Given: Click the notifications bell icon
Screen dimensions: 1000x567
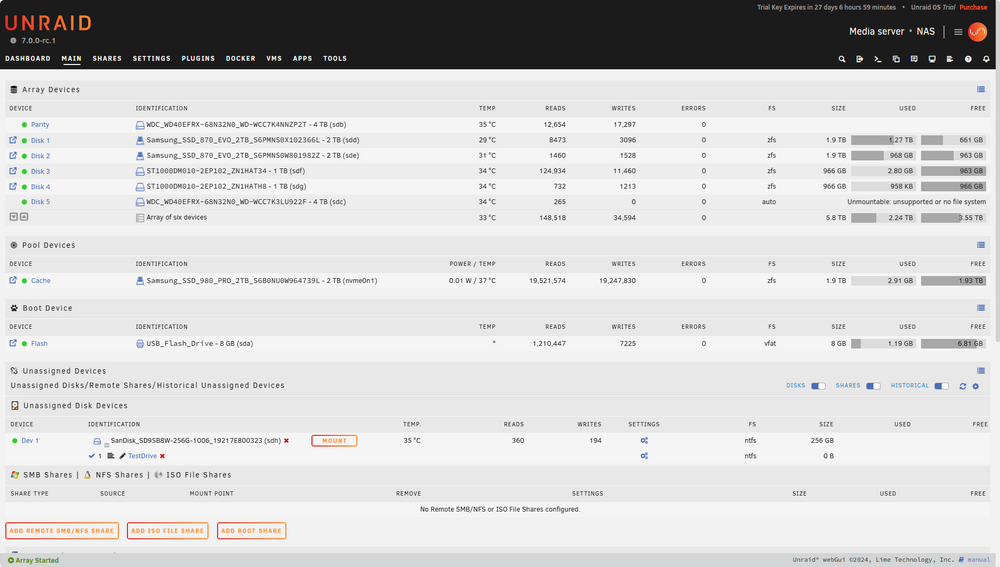Looking at the screenshot, I should click(986, 59).
